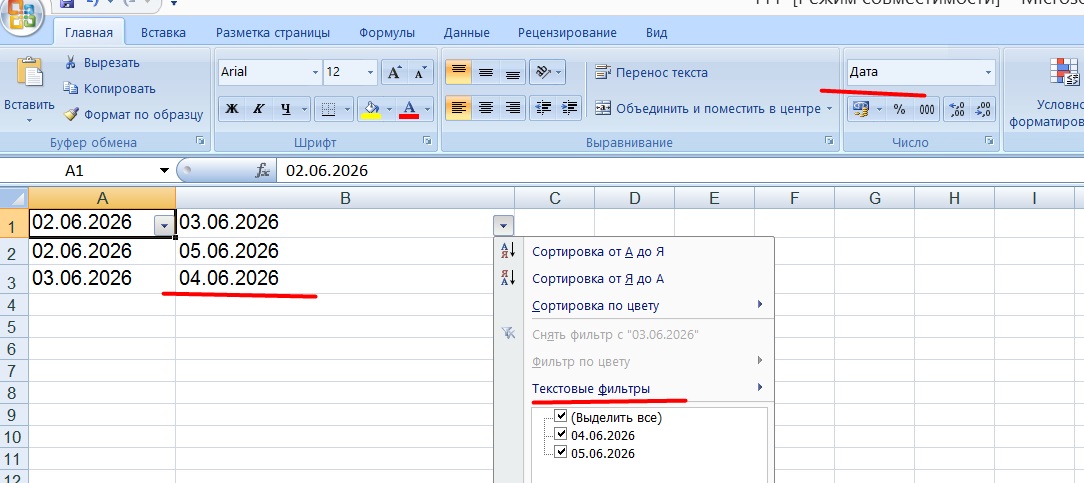Close the filter dropdown button in column B
1084x483 pixels.
[503, 225]
